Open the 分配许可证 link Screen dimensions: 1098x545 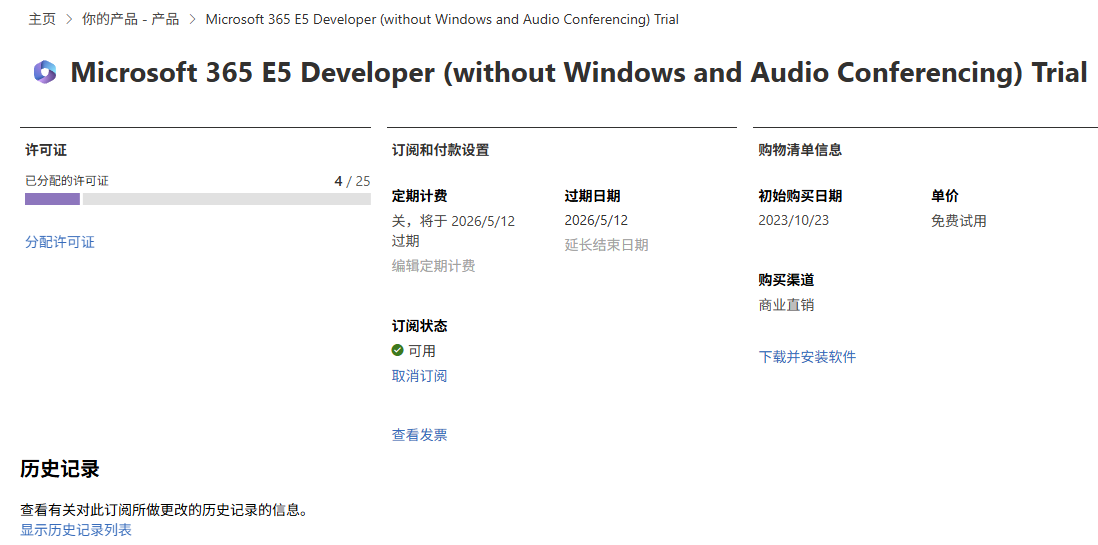pyautogui.click(x=60, y=242)
